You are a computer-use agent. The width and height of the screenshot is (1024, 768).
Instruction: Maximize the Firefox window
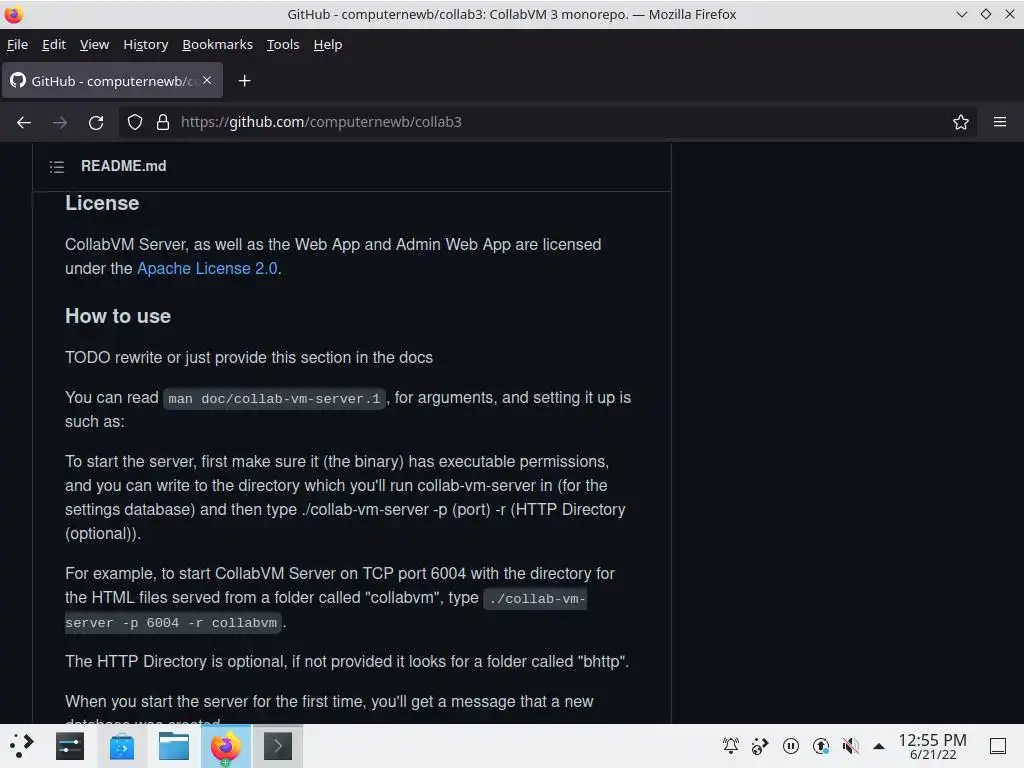click(985, 14)
